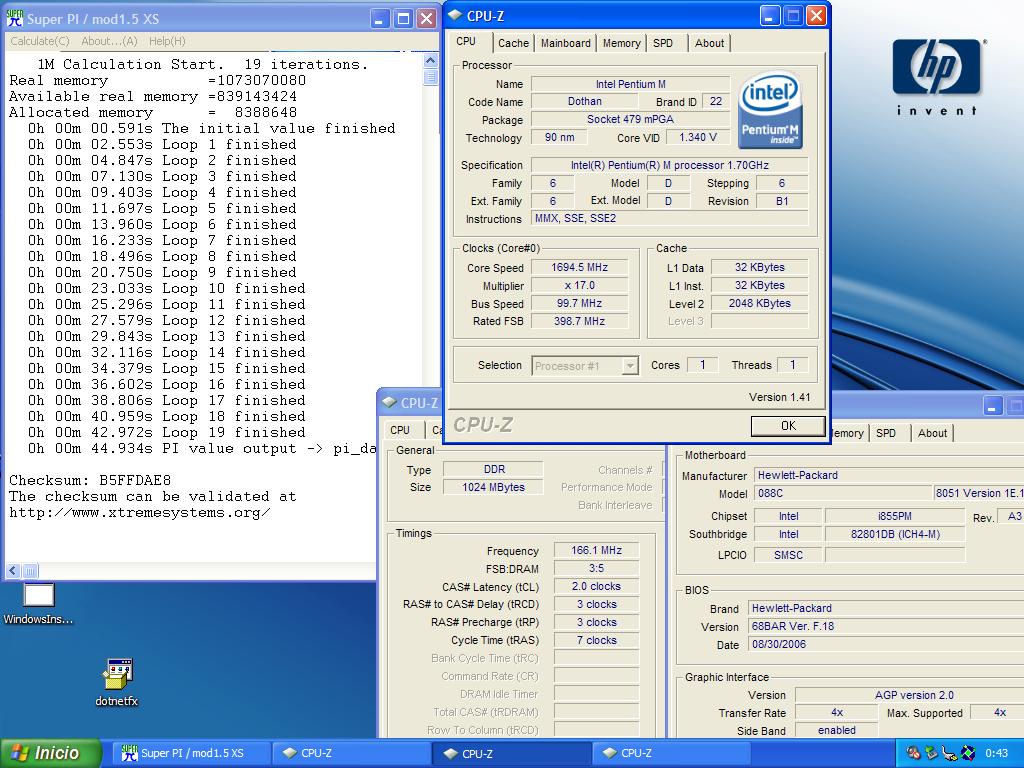Click the '2048 KBytes' Level 2 cache value

[759, 303]
